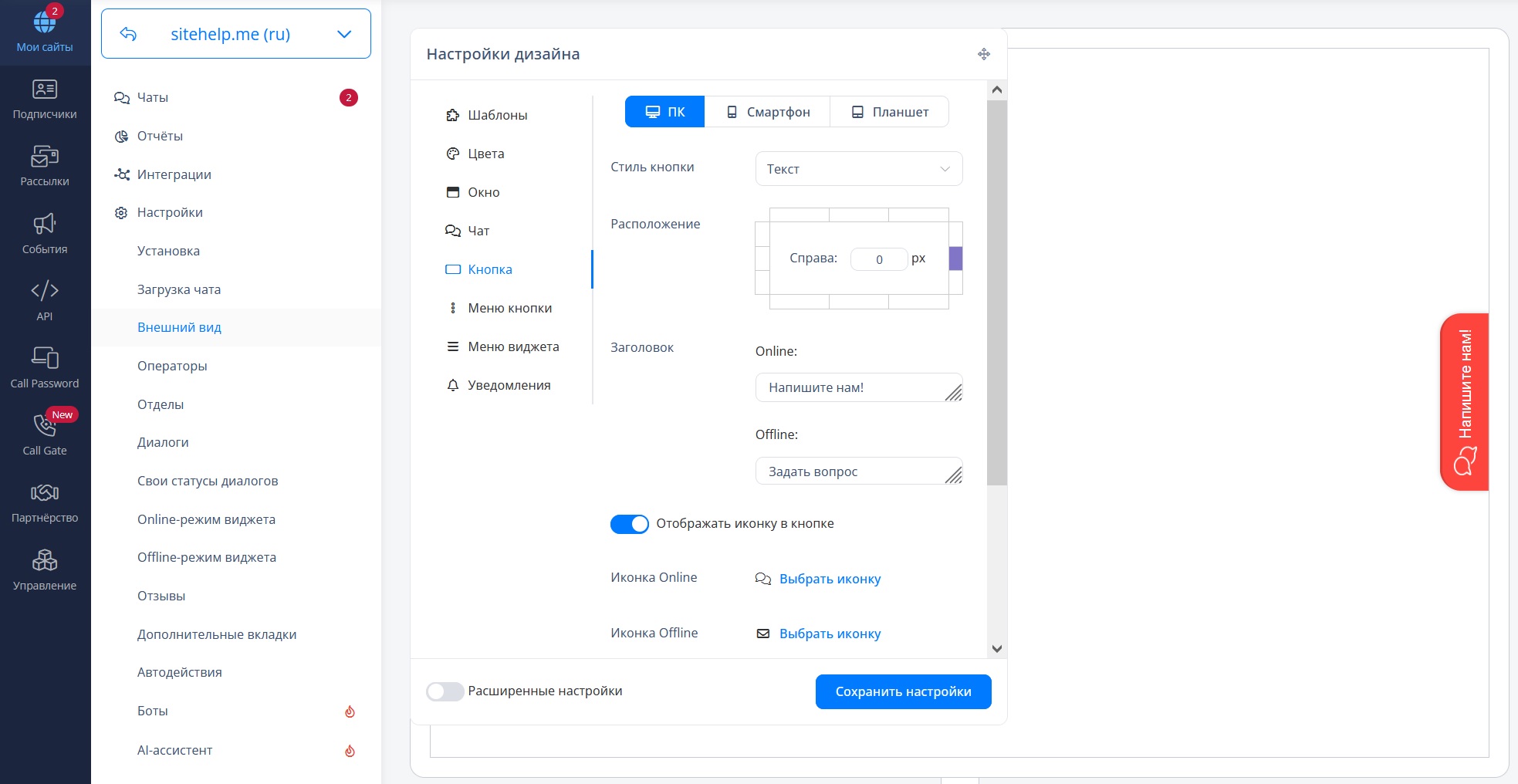The image size is (1518, 784).
Task: Enable Расширенные настройки toggle
Action: [x=445, y=691]
